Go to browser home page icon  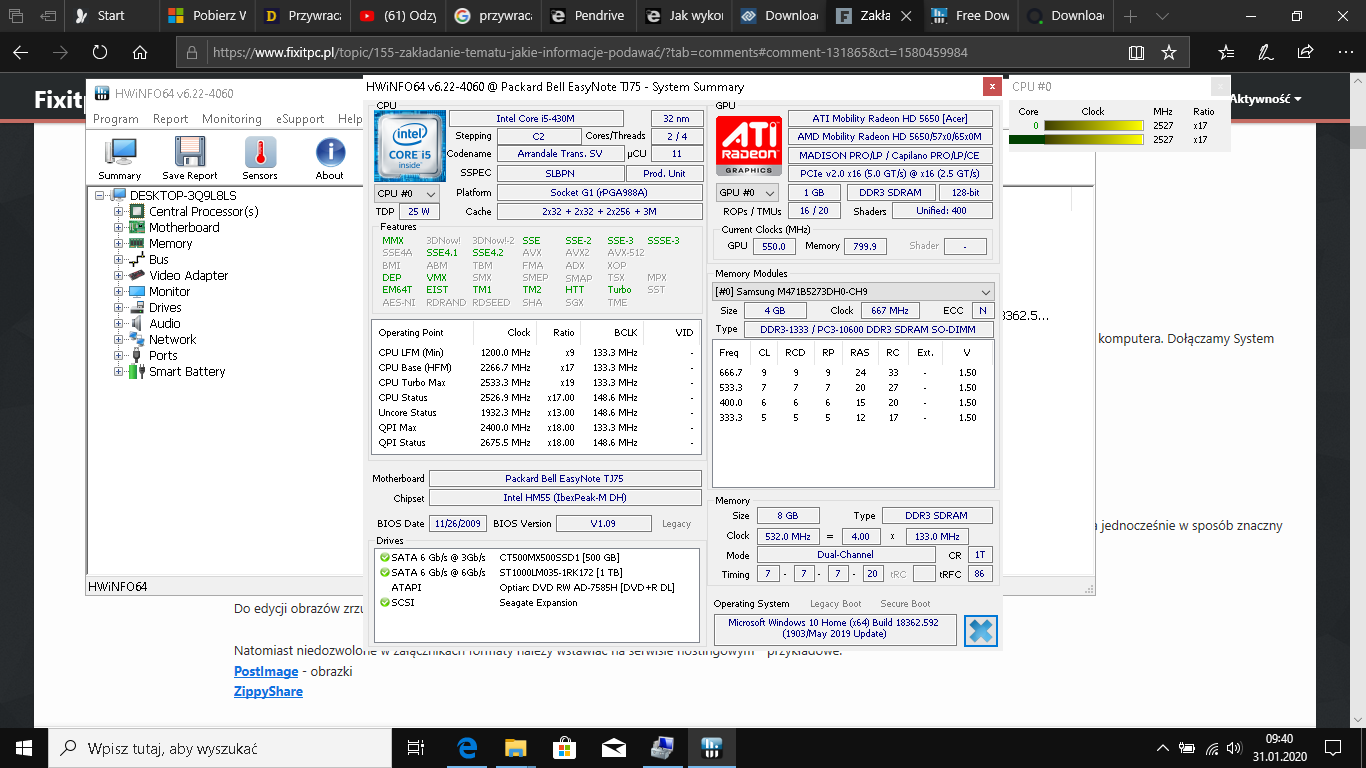(x=140, y=53)
